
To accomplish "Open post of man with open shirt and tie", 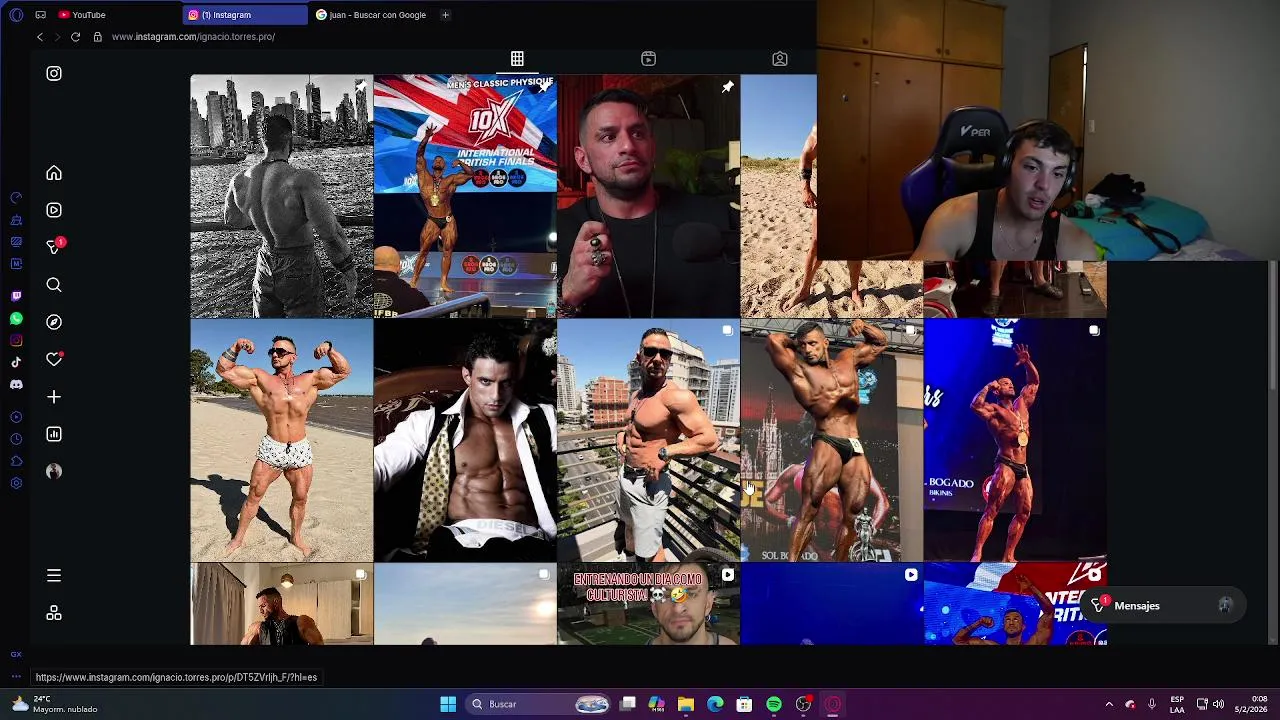I will (x=465, y=440).
